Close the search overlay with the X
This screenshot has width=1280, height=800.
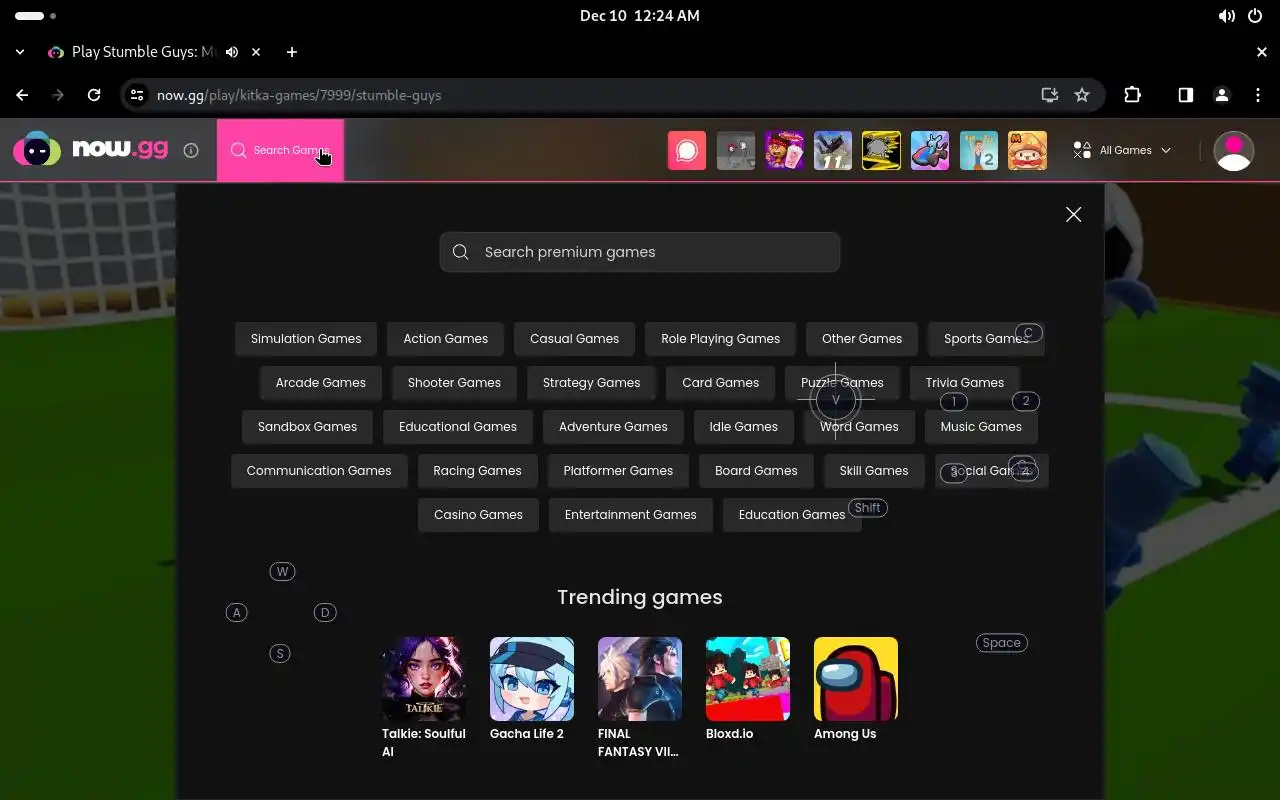tap(1074, 214)
